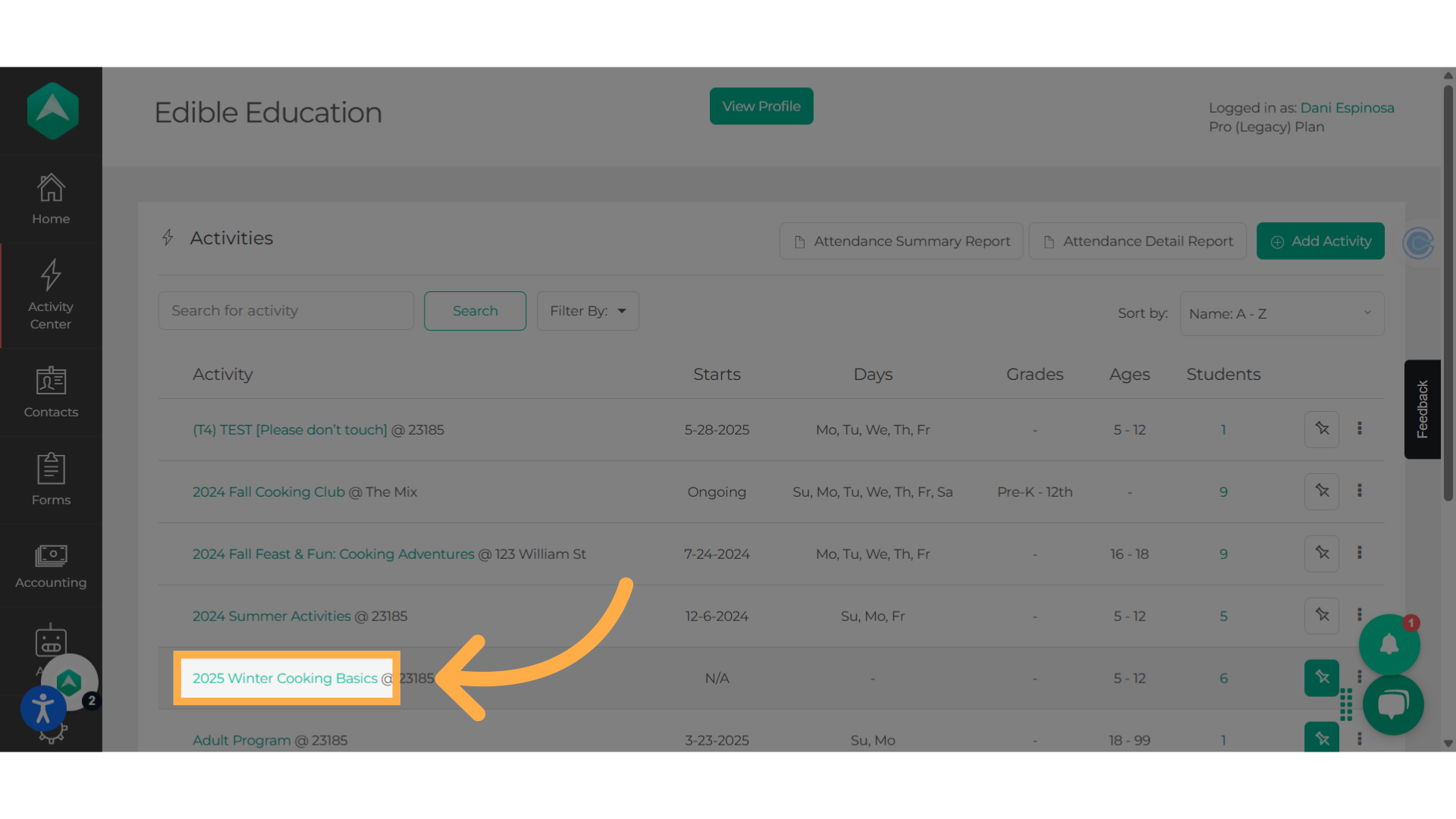Open accessibility options button
Screen dimensions: 1456x819
[x=43, y=708]
